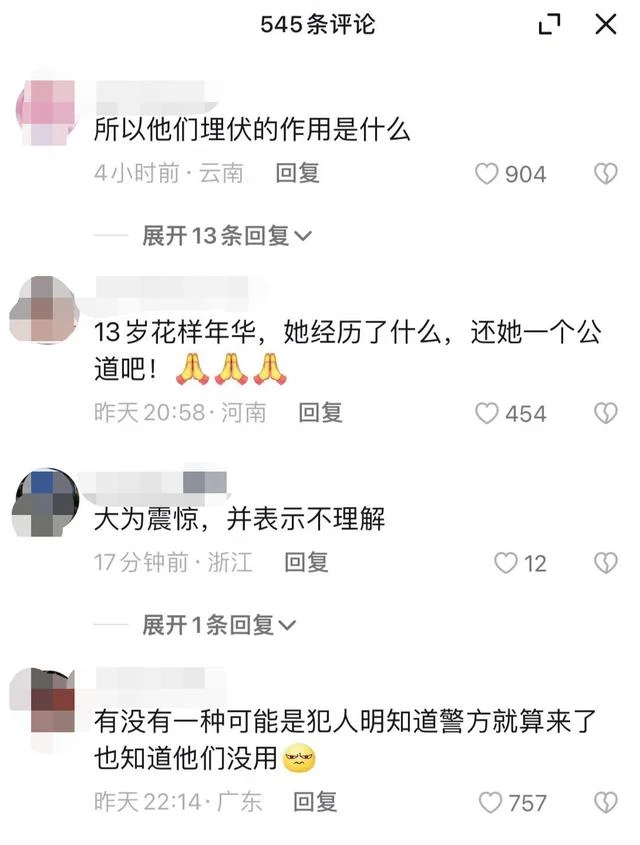640x845 pixels.
Task: Dislike the comment posted at 20:58
Action: (606, 413)
